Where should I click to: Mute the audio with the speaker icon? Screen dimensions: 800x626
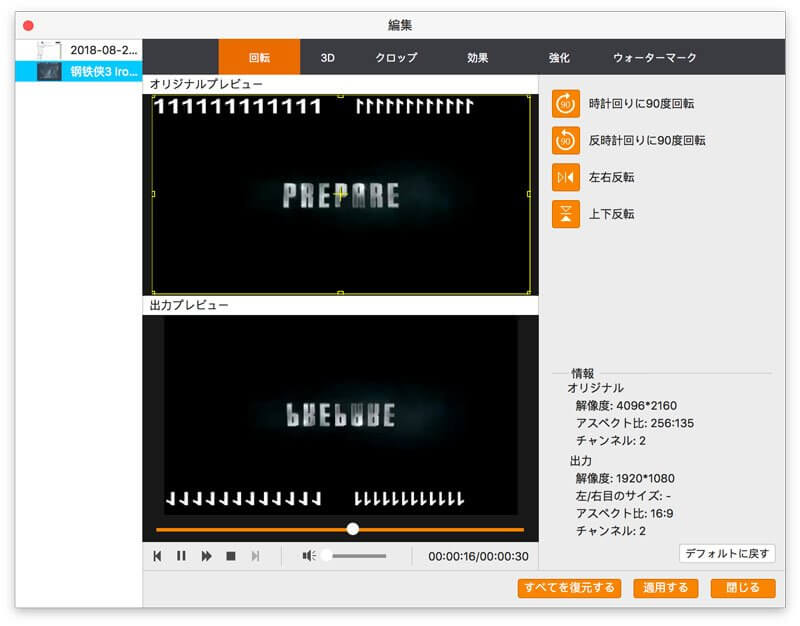pyautogui.click(x=309, y=556)
